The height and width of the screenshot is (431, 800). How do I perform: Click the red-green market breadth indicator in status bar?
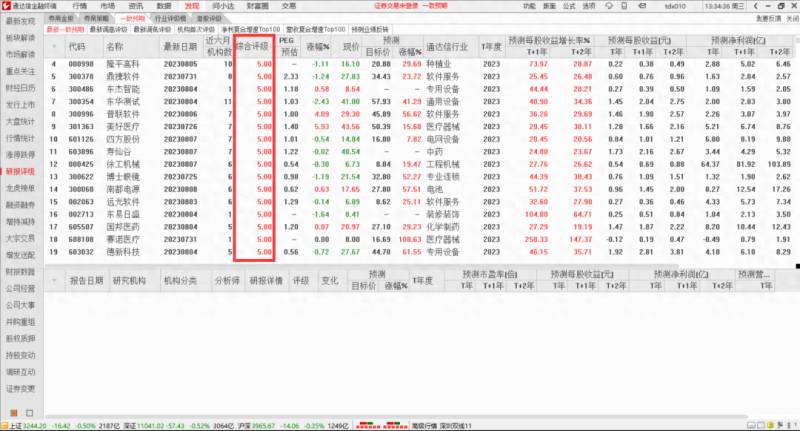(x=382, y=425)
